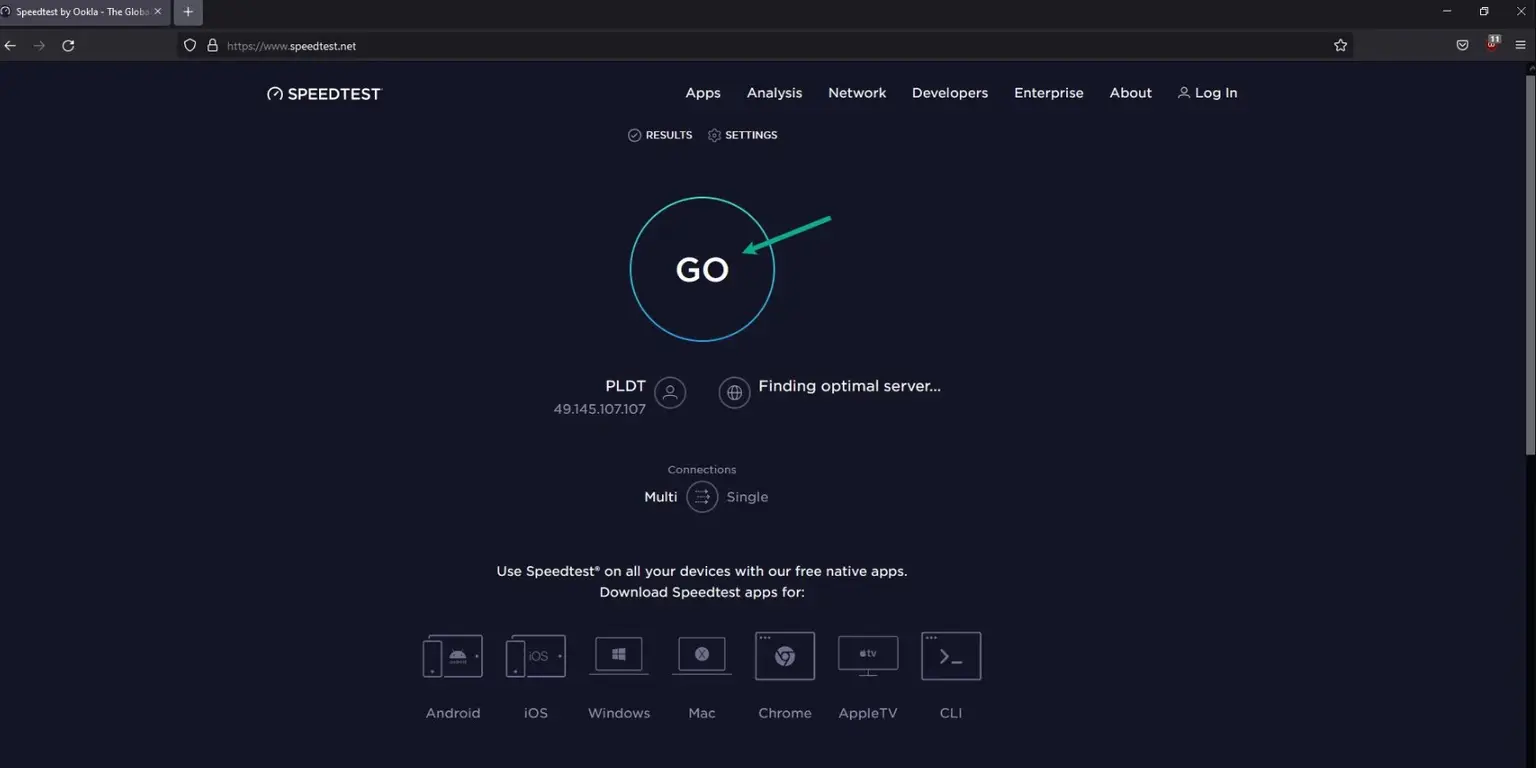
Task: Click the Finding optimal server text
Action: tap(849, 386)
